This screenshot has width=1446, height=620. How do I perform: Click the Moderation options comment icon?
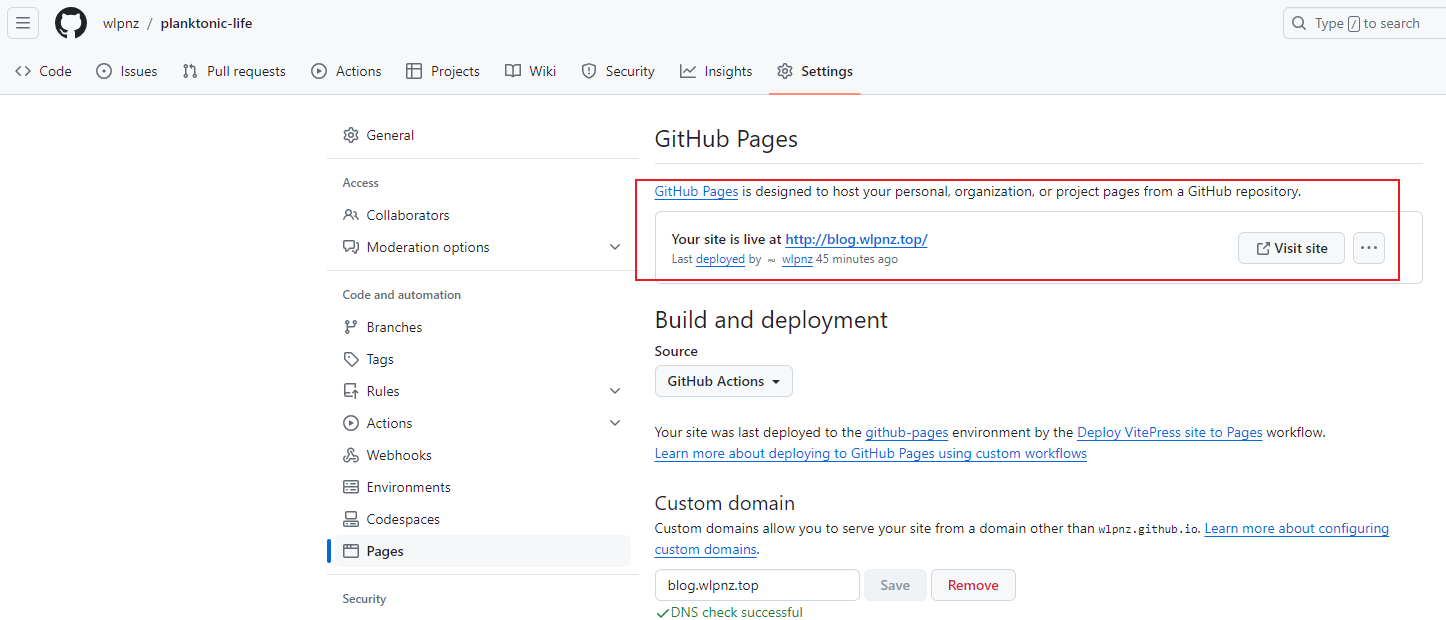(351, 247)
